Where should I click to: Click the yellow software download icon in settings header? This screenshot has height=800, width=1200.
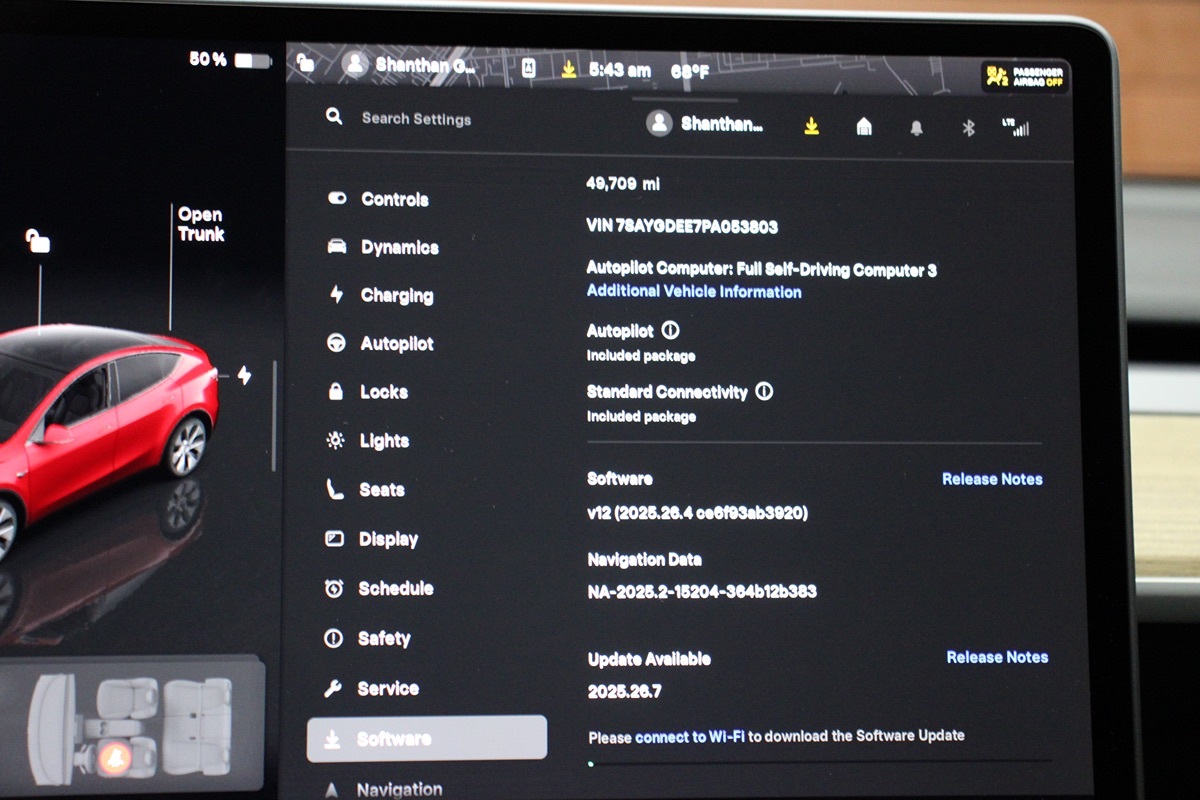811,126
